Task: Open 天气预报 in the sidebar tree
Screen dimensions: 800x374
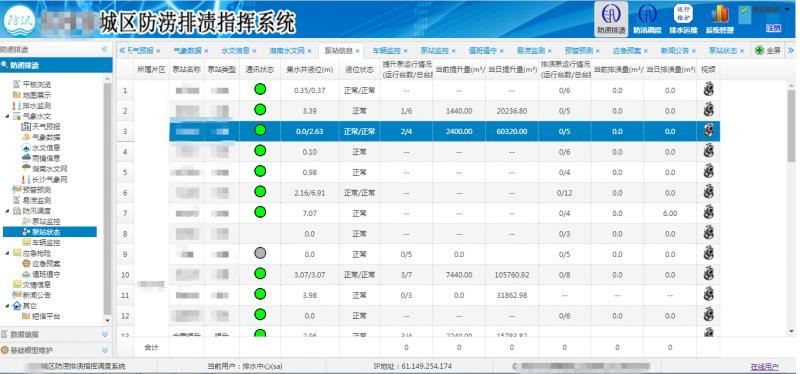Action: point(41,127)
